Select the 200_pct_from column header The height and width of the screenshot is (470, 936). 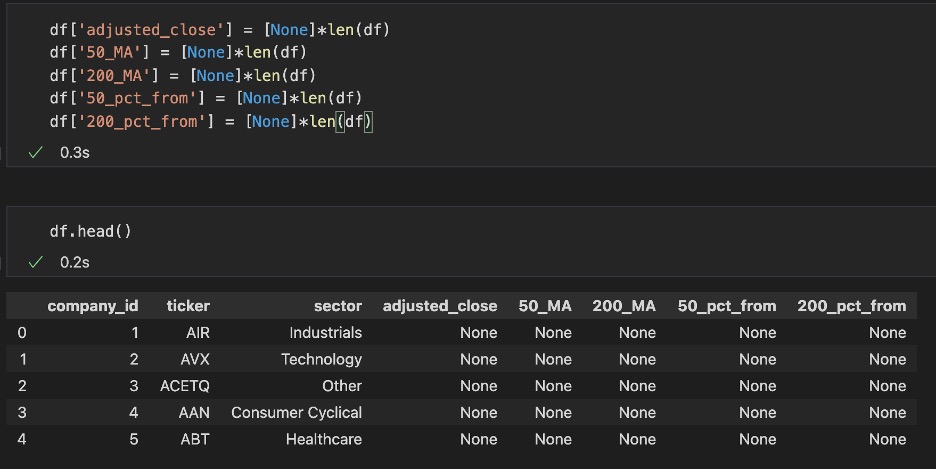click(852, 306)
